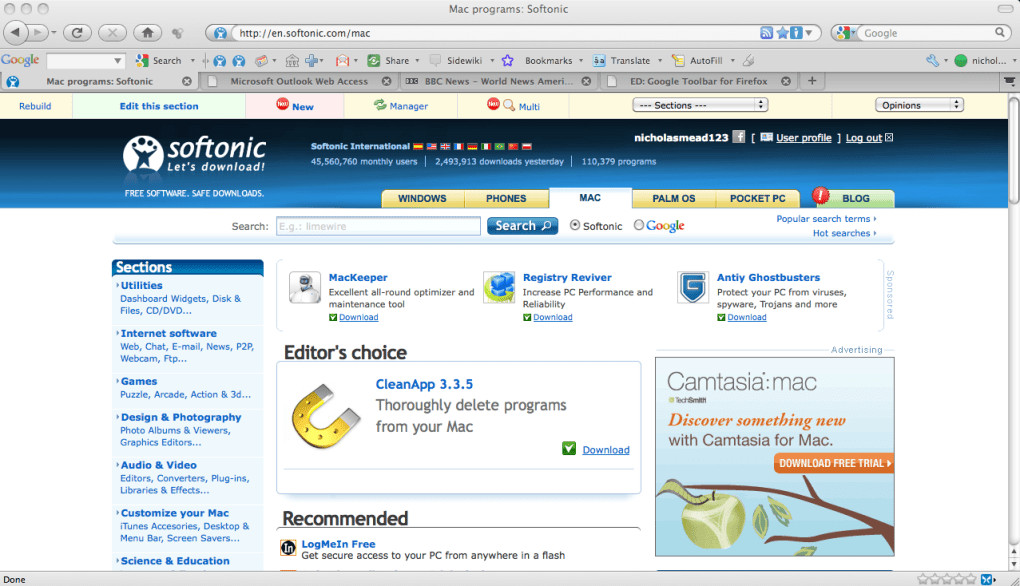Open Google Toolbar wrench settings icon
This screenshot has width=1020, height=586.
coord(932,60)
